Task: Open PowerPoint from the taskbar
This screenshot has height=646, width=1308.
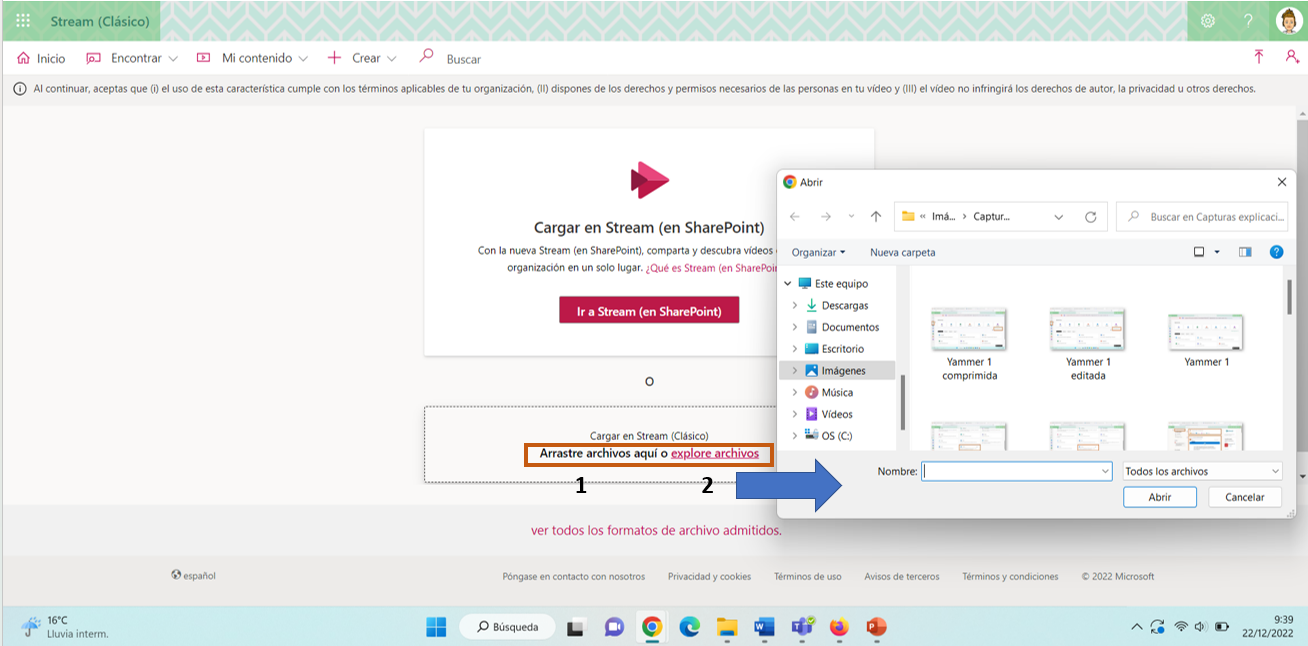Action: tap(876, 627)
